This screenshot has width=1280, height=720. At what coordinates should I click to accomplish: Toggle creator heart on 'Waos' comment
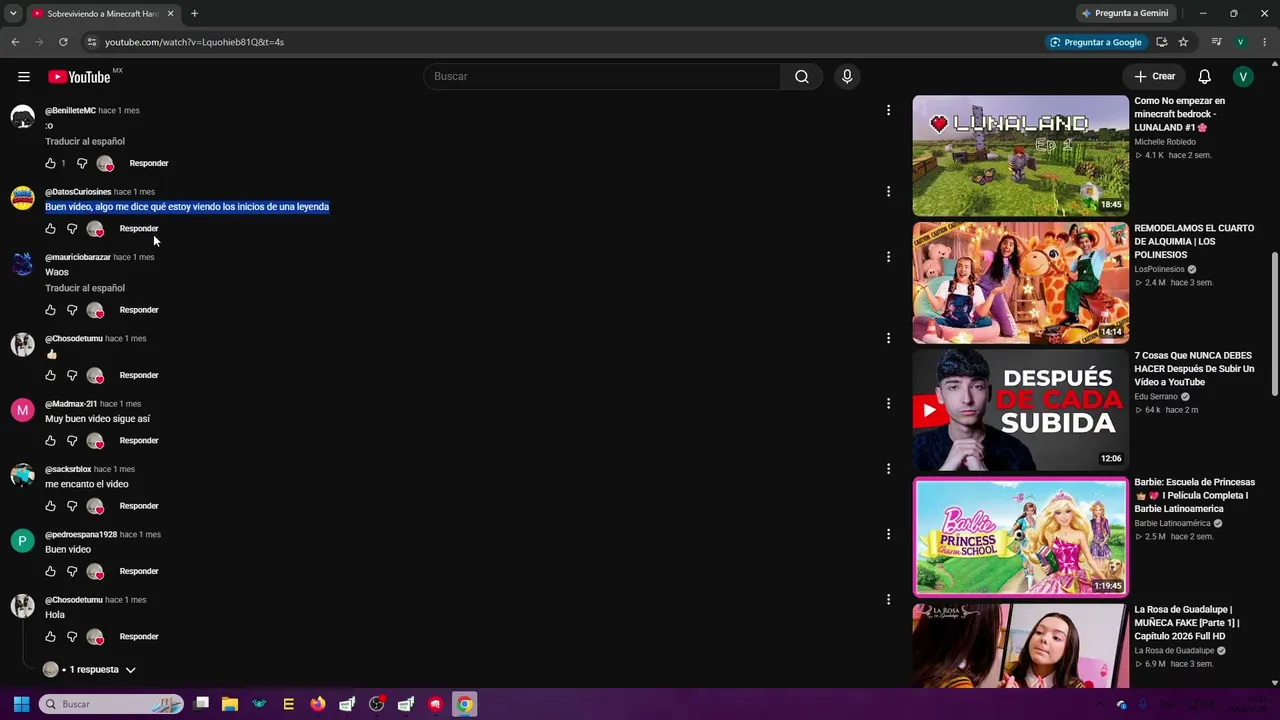pyautogui.click(x=95, y=310)
